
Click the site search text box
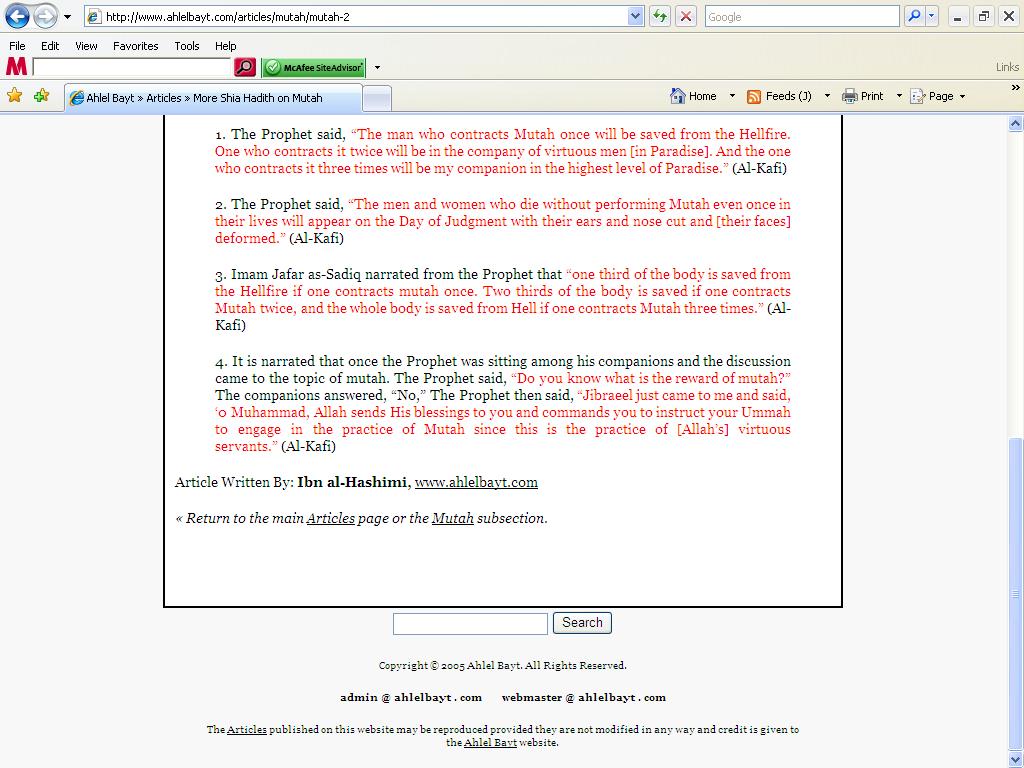pyautogui.click(x=470, y=624)
